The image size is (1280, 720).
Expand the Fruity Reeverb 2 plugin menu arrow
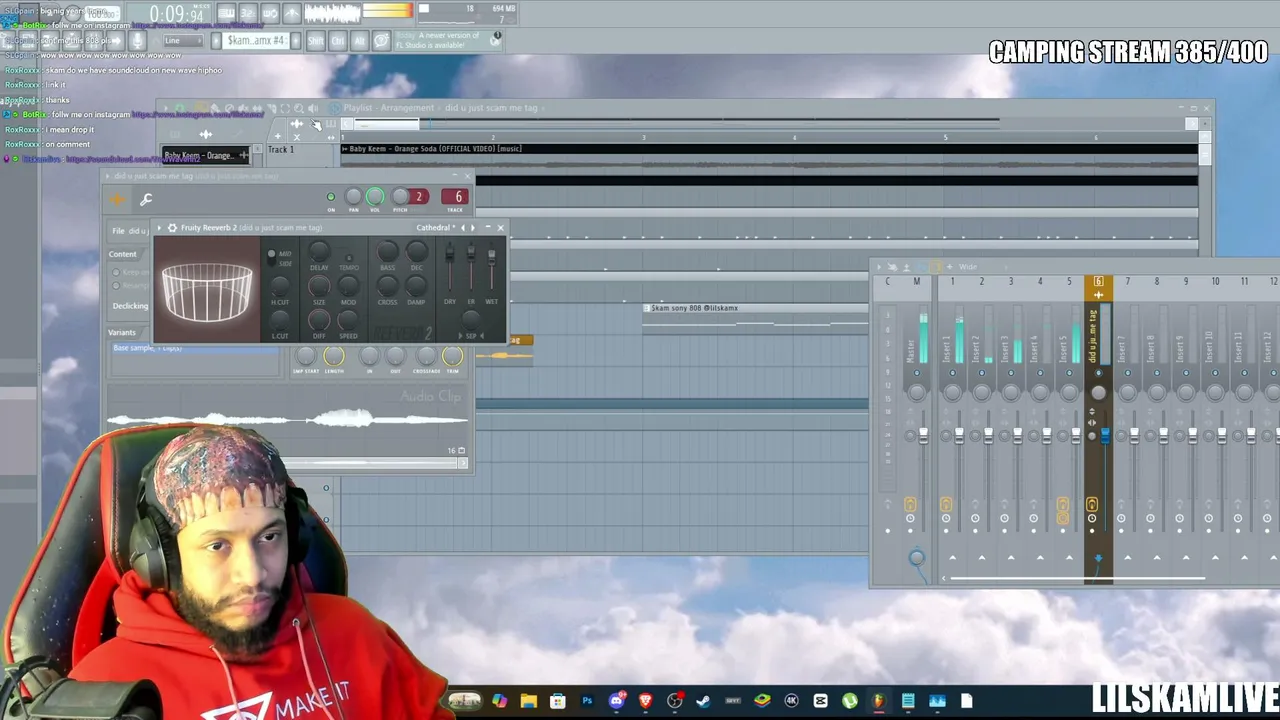click(x=159, y=228)
